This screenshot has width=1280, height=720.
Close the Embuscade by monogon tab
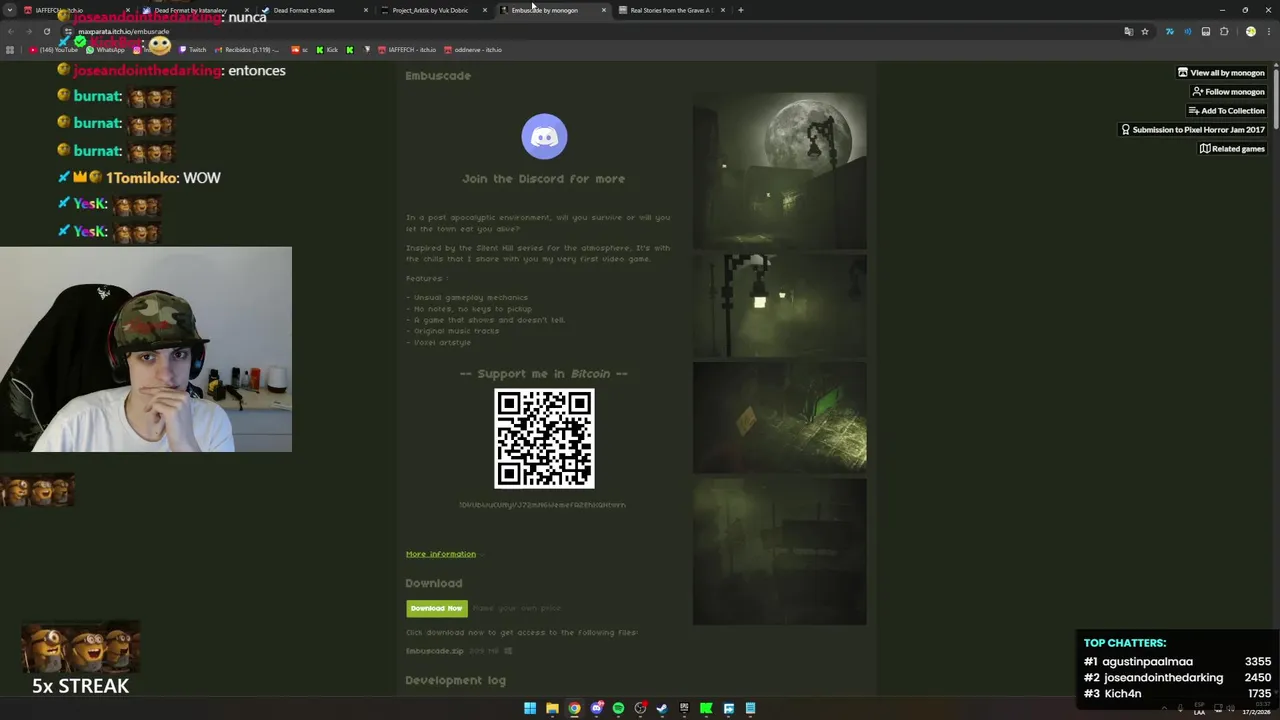(603, 10)
